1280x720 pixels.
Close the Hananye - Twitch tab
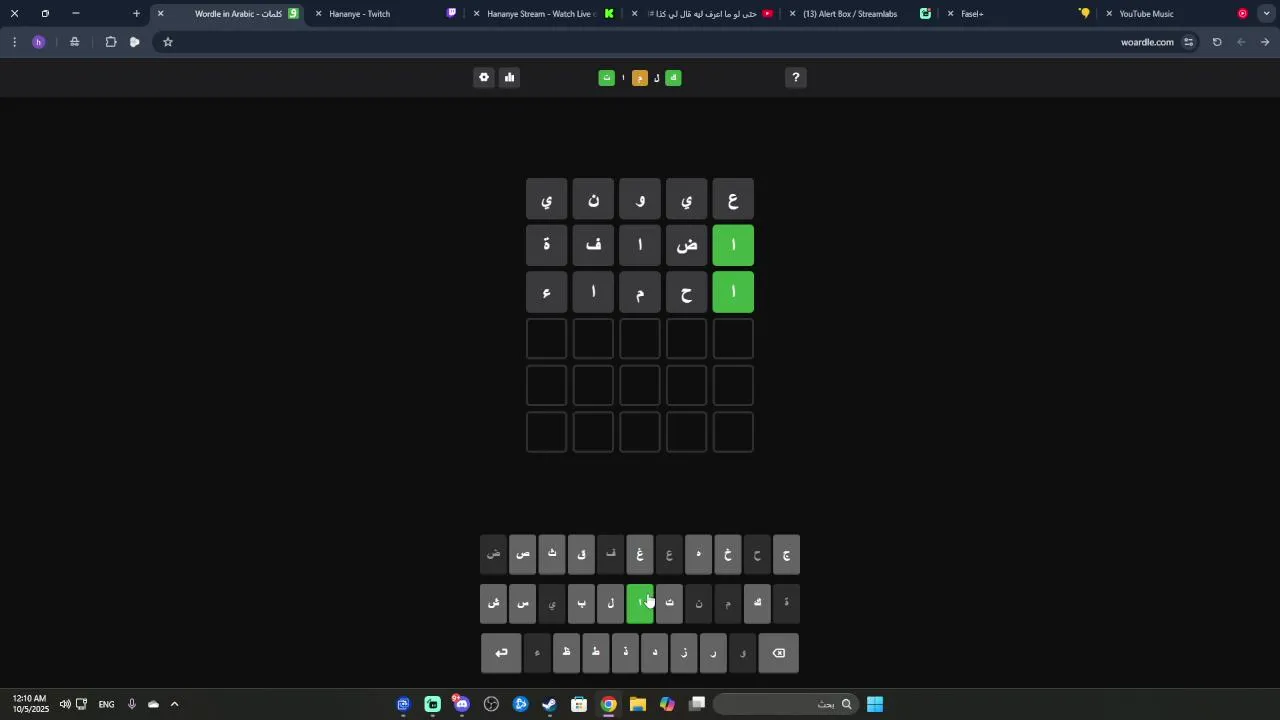pyautogui.click(x=319, y=14)
